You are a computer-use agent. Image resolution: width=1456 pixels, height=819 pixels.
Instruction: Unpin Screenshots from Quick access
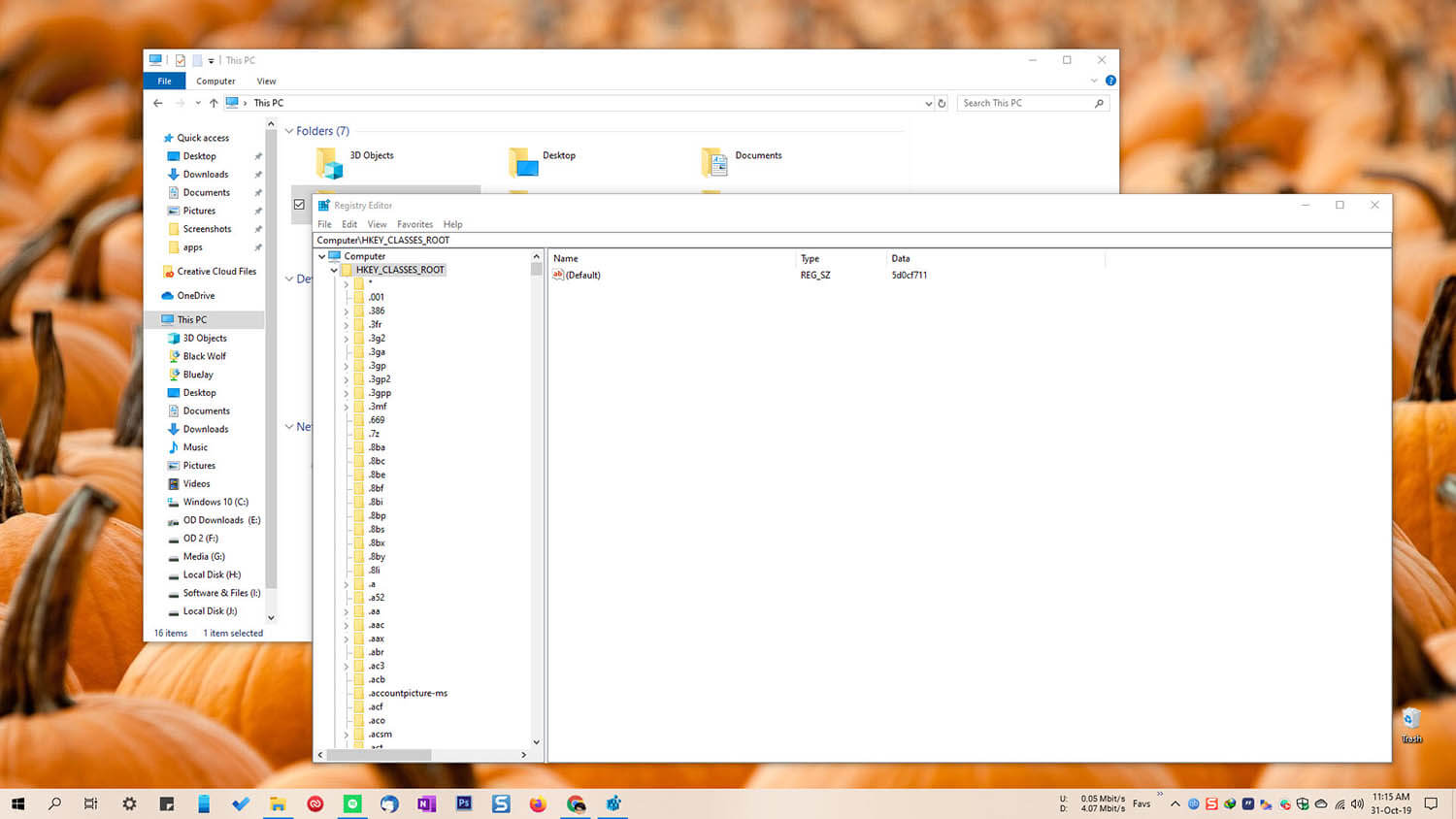tap(257, 229)
